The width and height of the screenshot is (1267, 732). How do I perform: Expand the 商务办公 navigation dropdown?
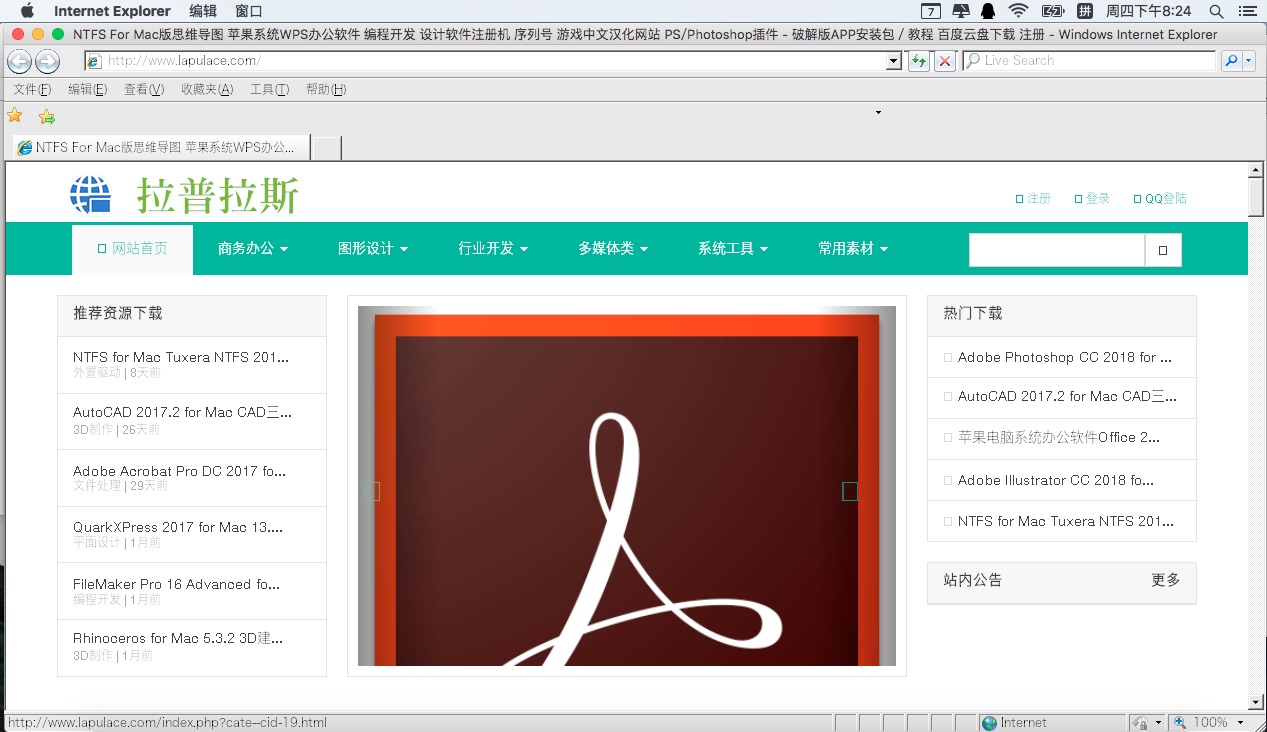point(253,248)
